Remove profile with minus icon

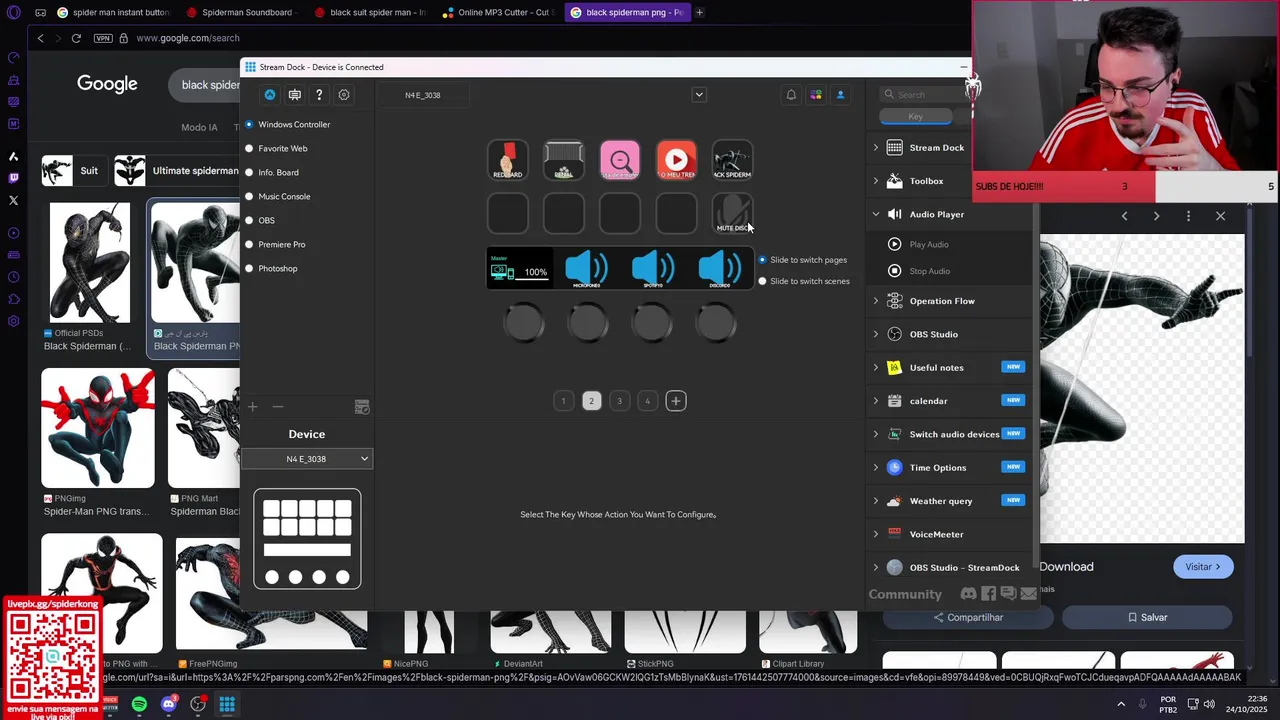click(x=278, y=407)
